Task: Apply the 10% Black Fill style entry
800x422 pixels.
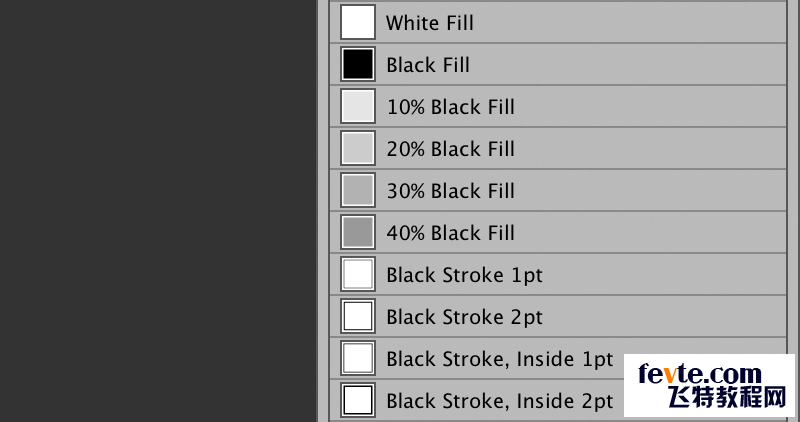Action: tap(558, 106)
